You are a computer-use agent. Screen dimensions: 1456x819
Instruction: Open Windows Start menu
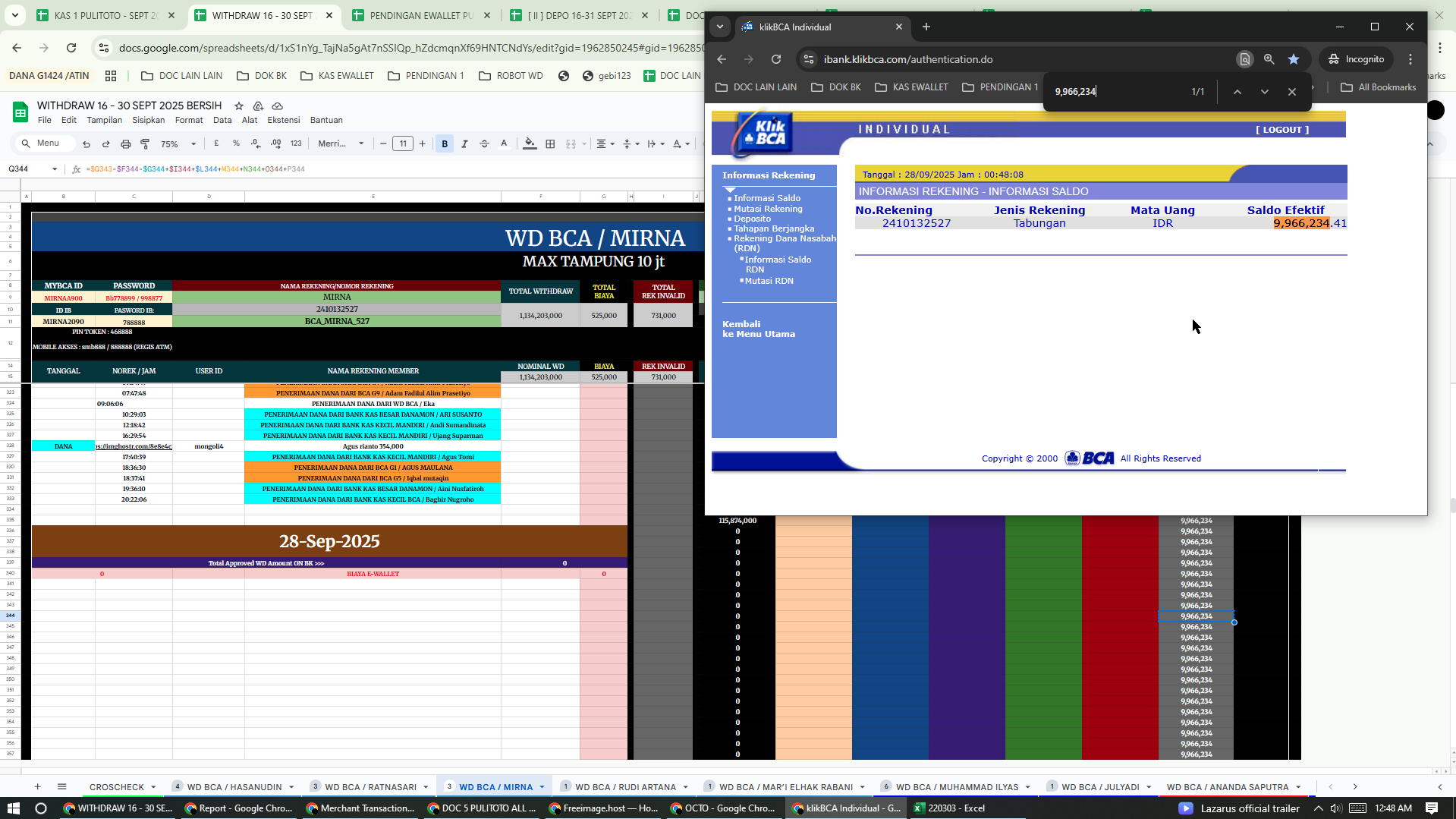pos(13,808)
